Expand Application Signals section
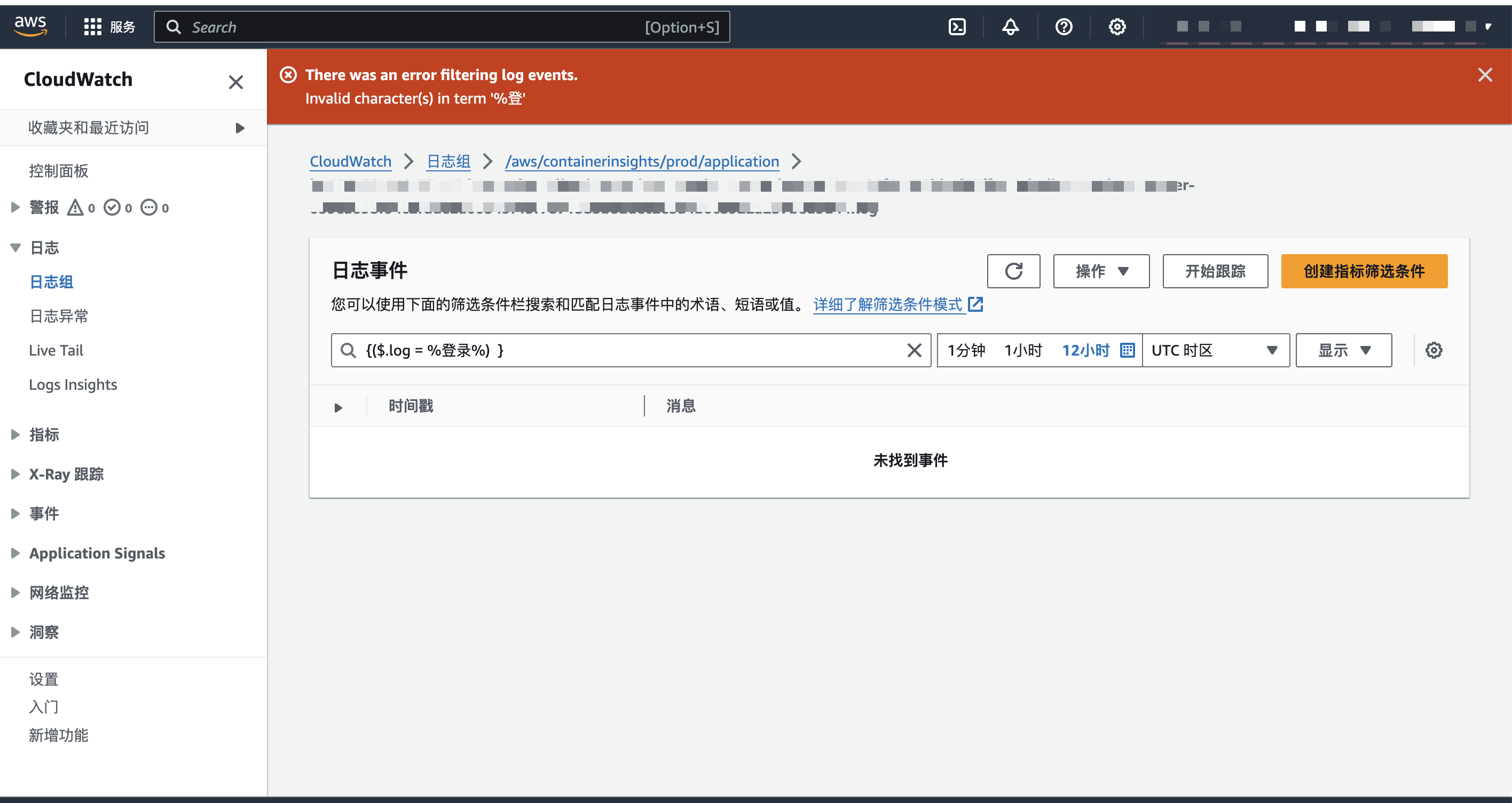Image resolution: width=1512 pixels, height=803 pixels. [15, 553]
